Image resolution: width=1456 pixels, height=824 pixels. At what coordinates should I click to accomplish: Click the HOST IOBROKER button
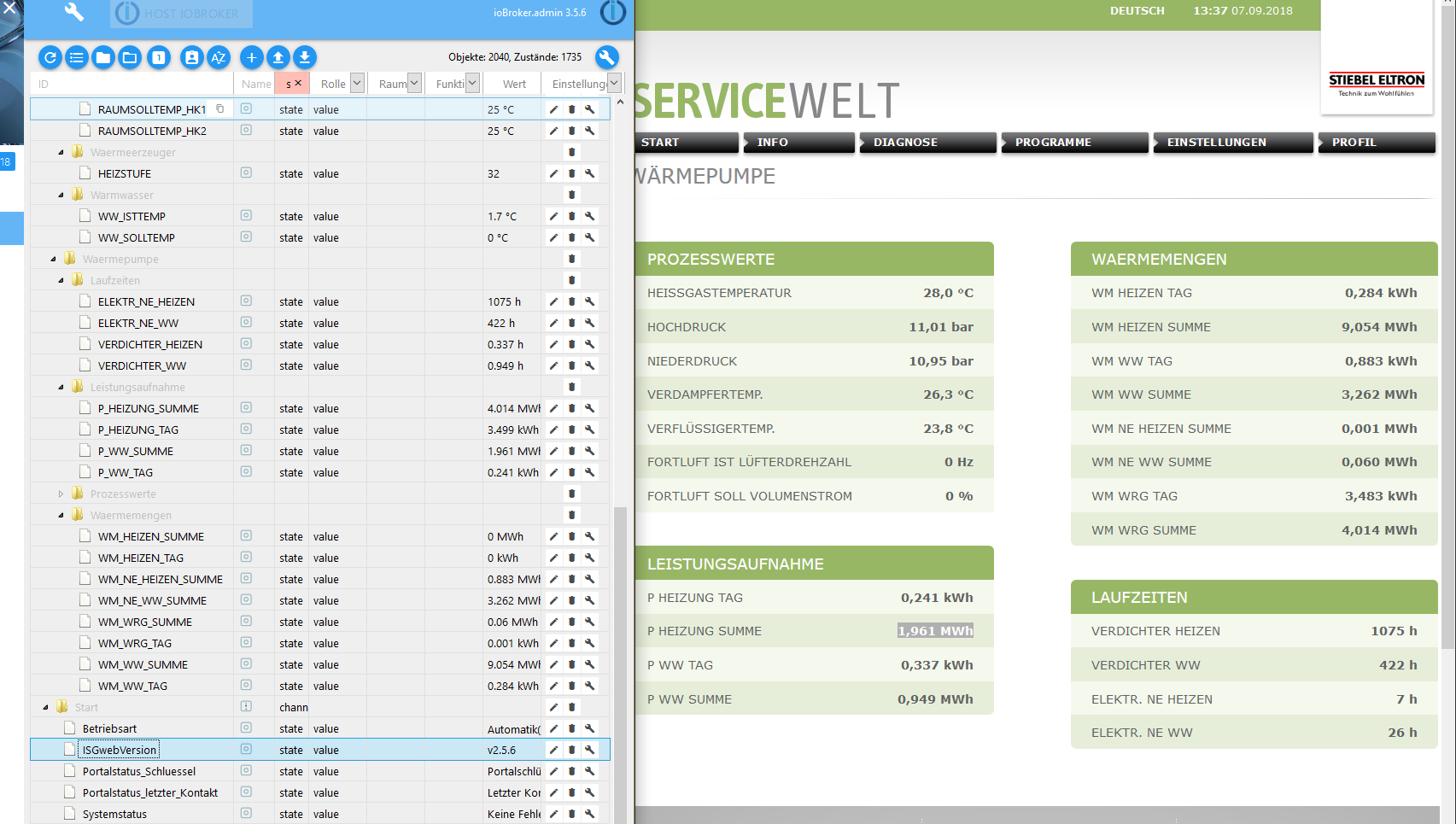click(x=181, y=14)
